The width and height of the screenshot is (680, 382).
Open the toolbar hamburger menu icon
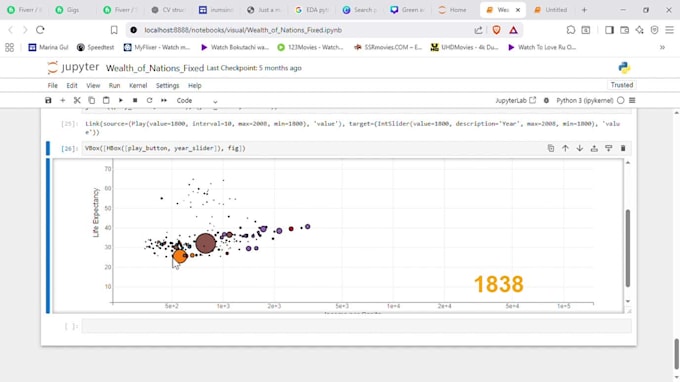[x=632, y=100]
